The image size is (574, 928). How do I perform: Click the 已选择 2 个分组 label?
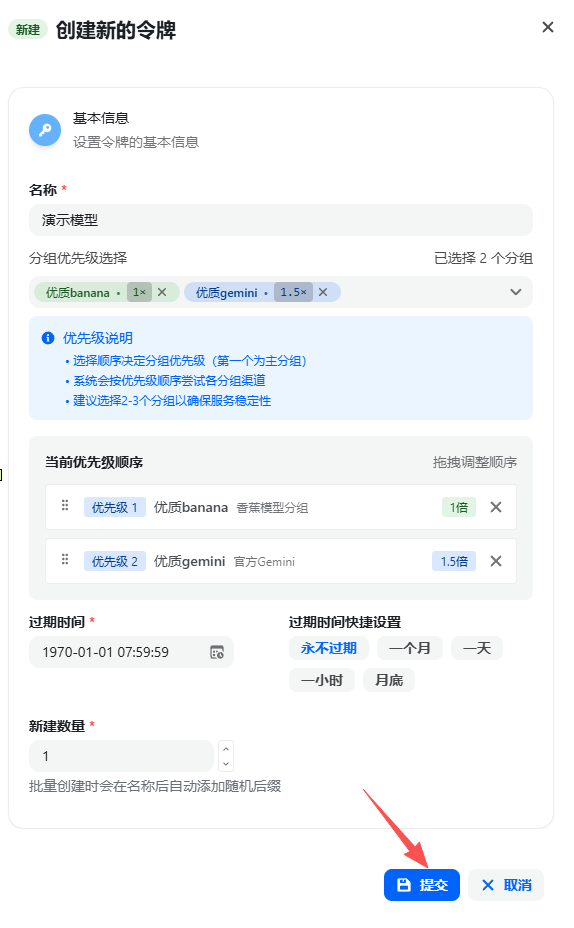point(483,258)
